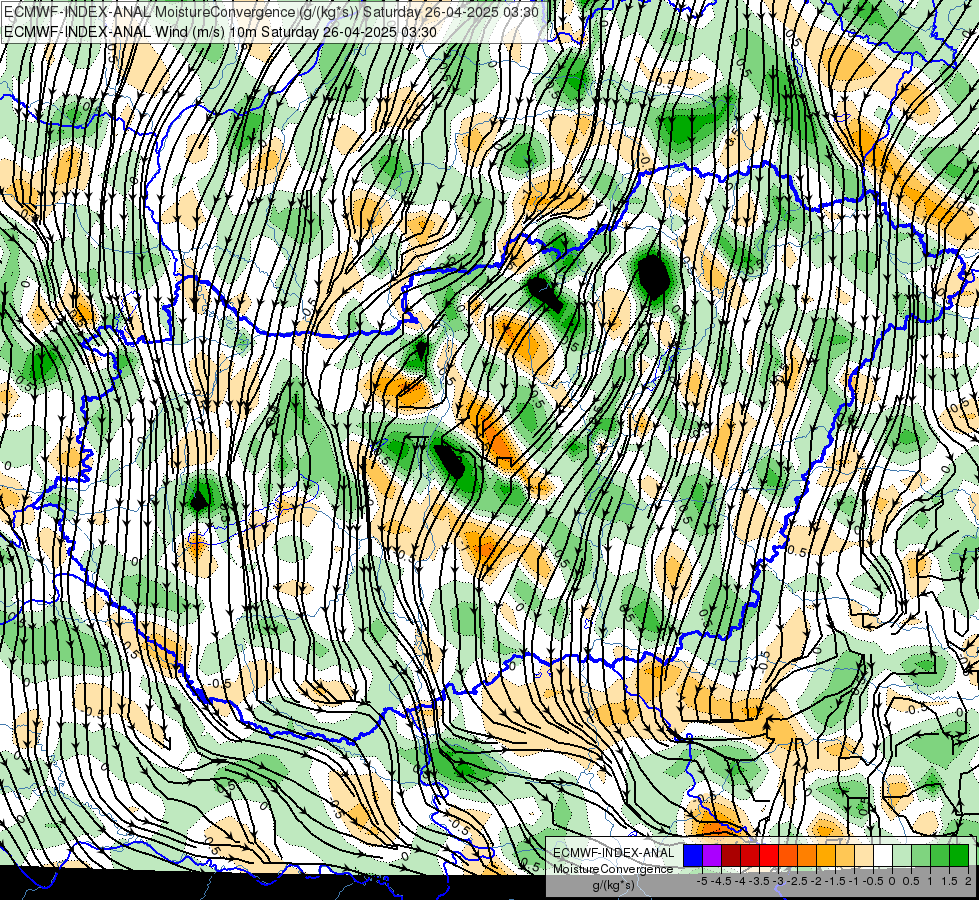
Task: Pick the light orange swatch between -1.5 and -1
Action: (x=845, y=856)
